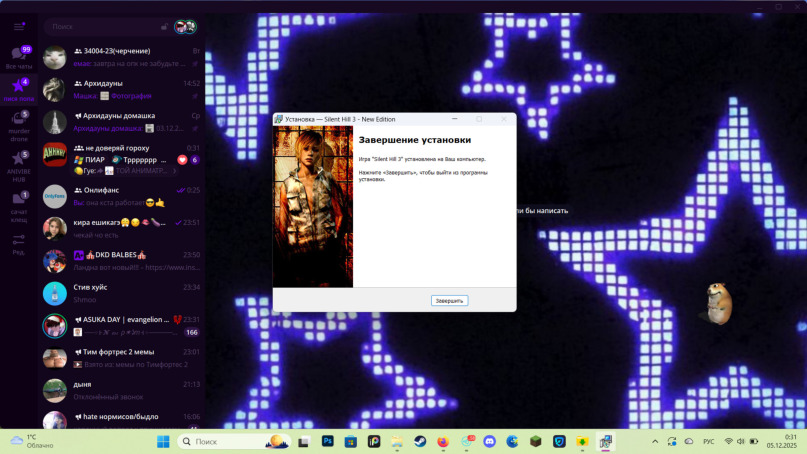Image resolution: width=807 pixels, height=454 pixels.
Task: Select the 'пися попа' star folder
Action: click(x=19, y=89)
